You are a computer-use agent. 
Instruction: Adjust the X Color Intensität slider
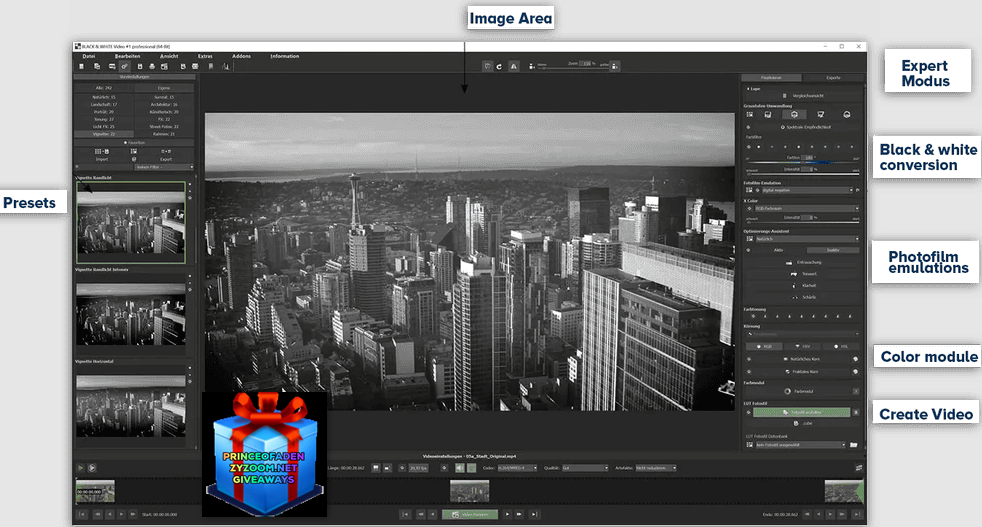pos(803,220)
